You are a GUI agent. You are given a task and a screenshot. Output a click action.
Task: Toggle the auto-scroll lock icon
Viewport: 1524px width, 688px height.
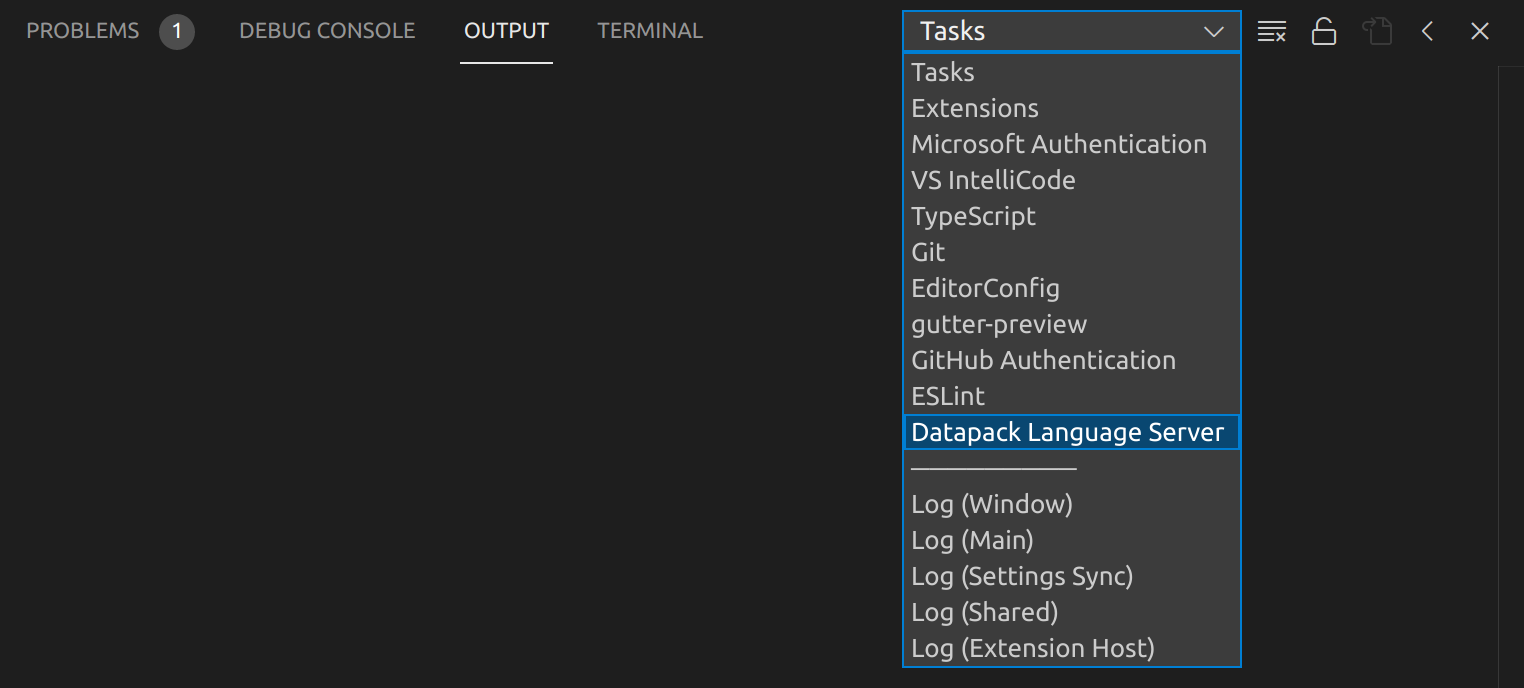[x=1323, y=31]
